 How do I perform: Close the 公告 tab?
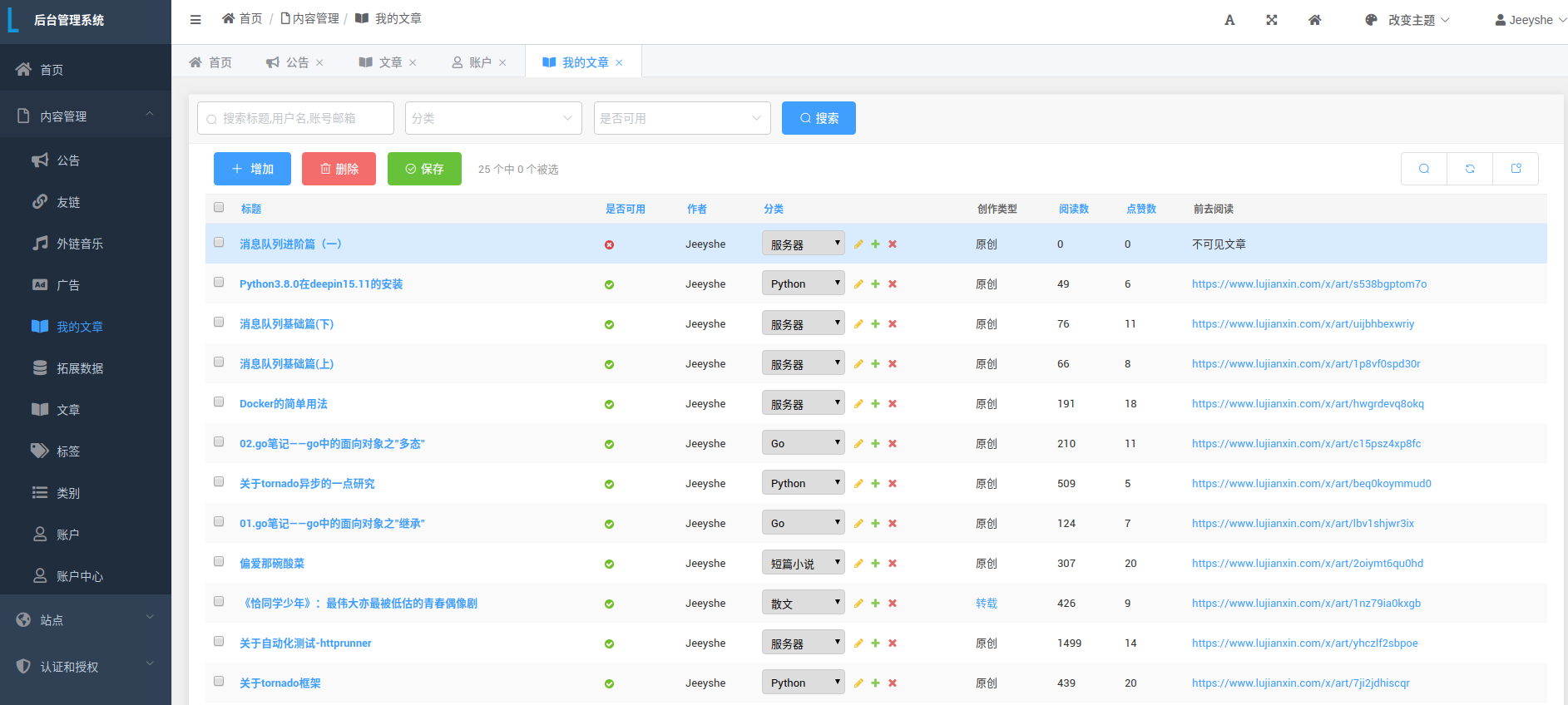319,63
